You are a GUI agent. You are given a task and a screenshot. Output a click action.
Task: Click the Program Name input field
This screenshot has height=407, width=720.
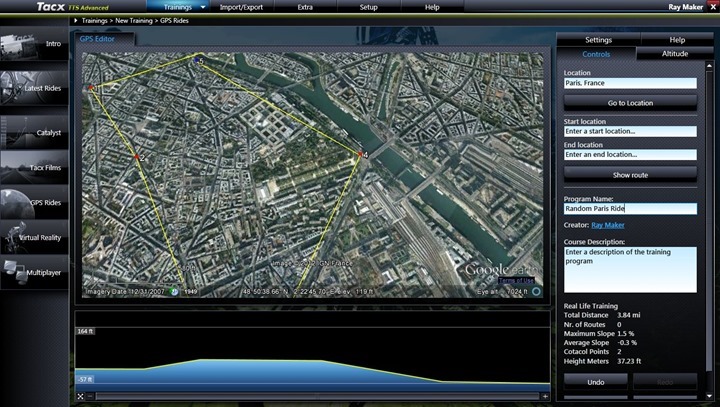pos(630,209)
